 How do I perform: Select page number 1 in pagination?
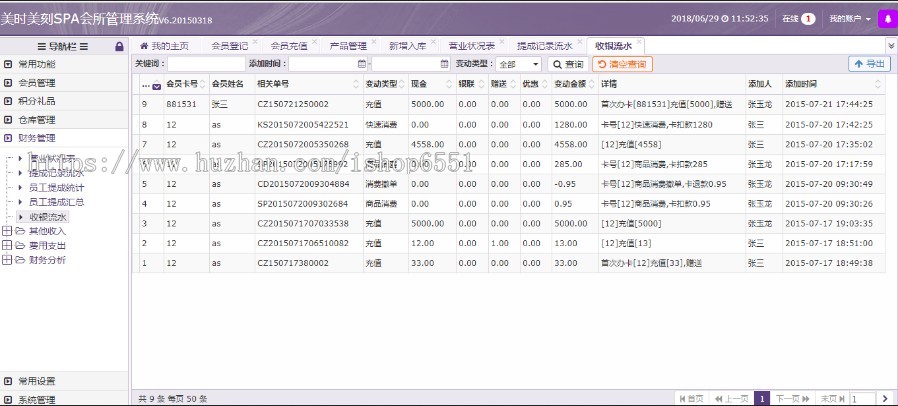click(762, 399)
